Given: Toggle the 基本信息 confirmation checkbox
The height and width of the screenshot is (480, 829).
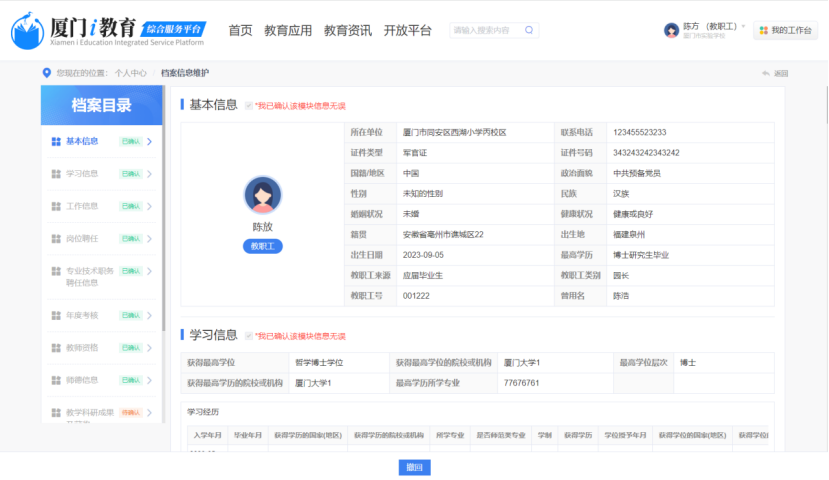Looking at the screenshot, I should (249, 105).
